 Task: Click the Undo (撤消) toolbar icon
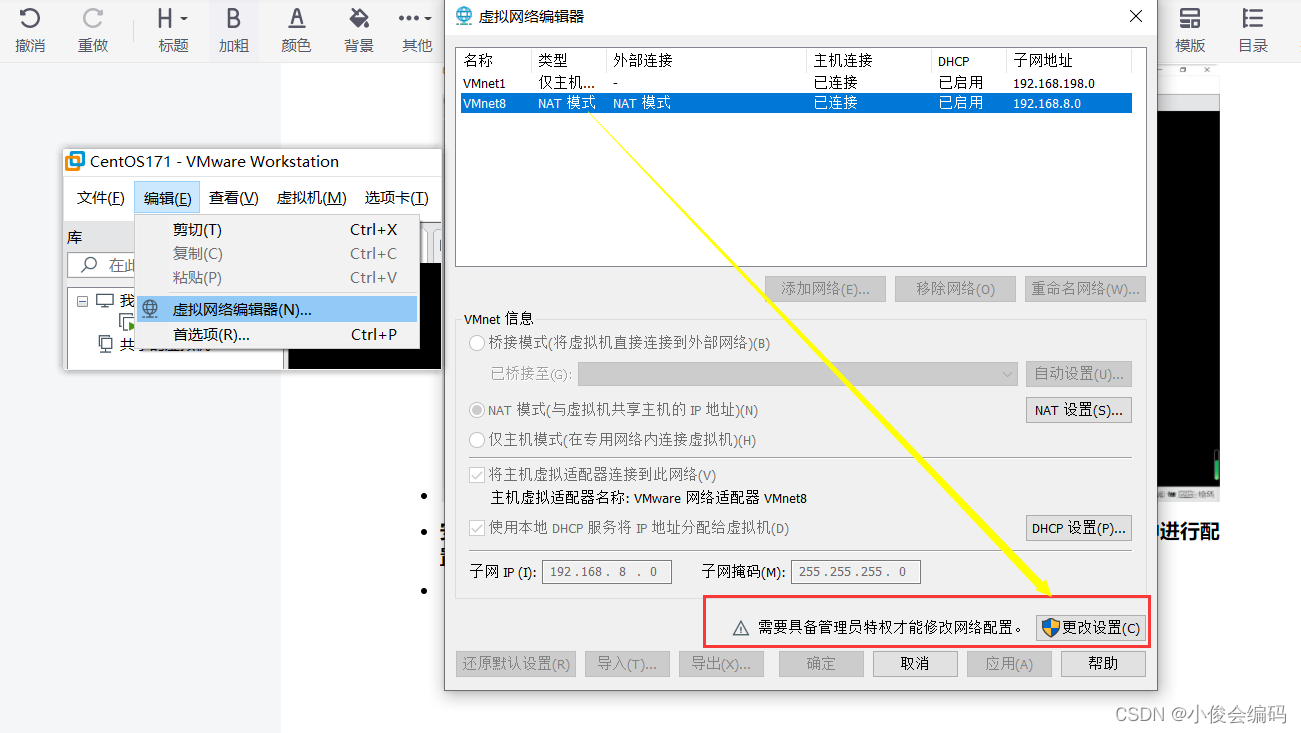point(30,18)
